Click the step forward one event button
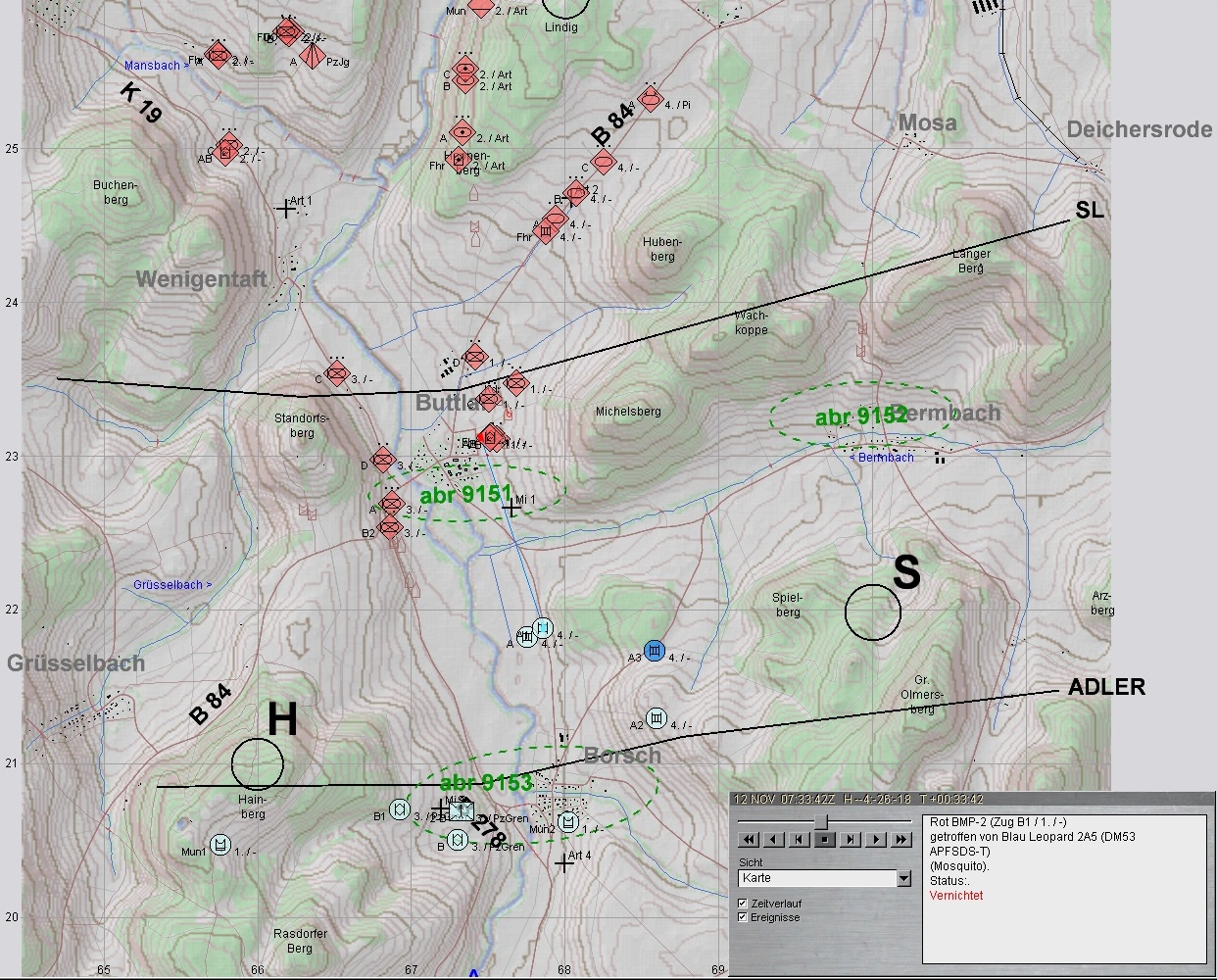 tap(851, 840)
